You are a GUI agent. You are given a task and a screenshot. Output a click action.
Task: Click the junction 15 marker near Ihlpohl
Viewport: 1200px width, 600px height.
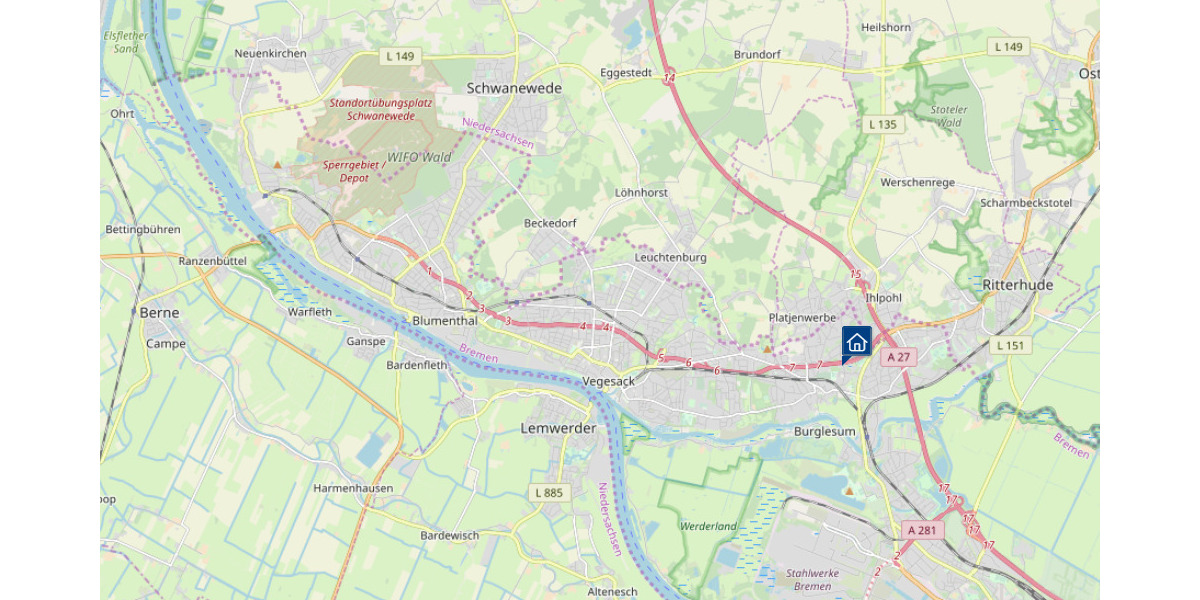click(855, 274)
